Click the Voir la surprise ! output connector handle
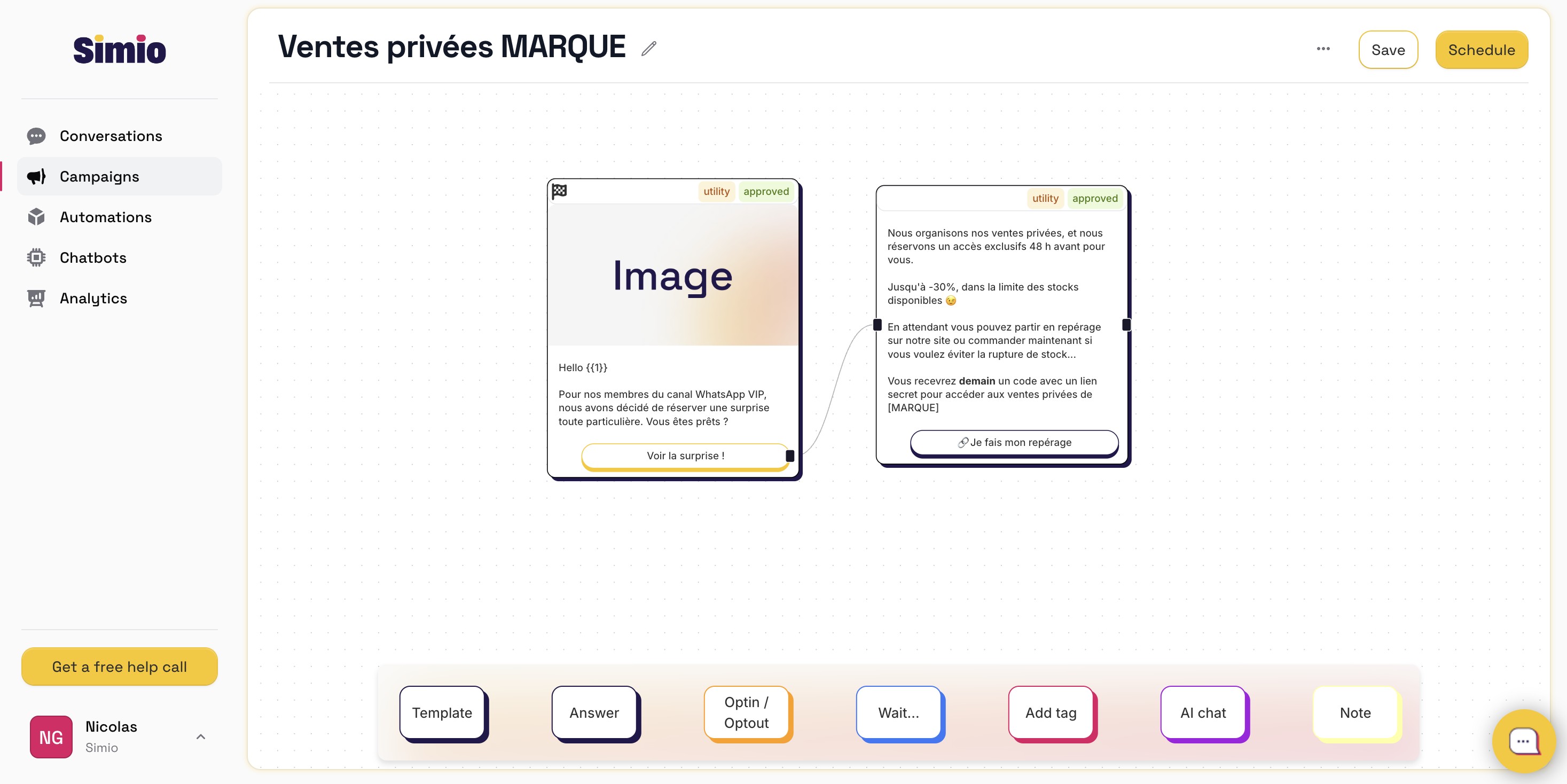The image size is (1567, 784). pos(789,456)
